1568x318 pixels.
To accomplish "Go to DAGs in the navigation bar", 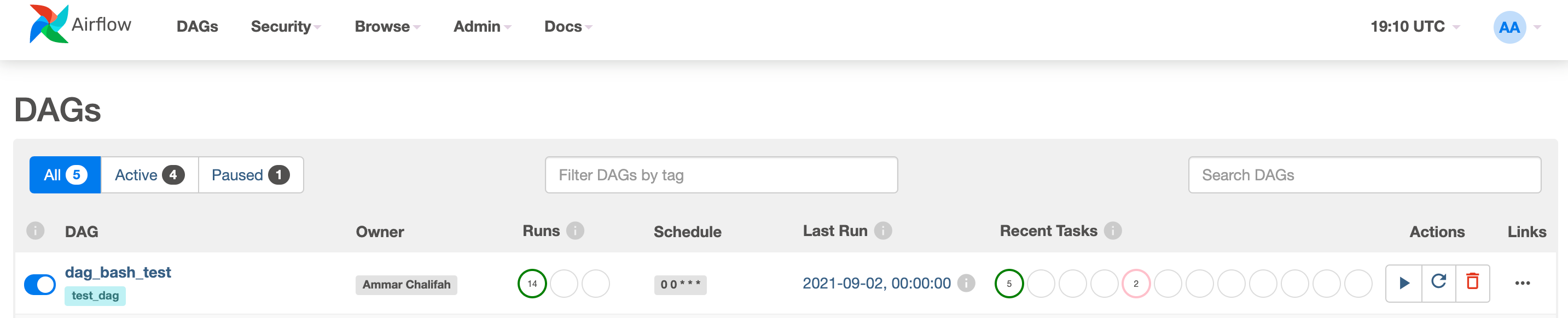I will pyautogui.click(x=197, y=27).
